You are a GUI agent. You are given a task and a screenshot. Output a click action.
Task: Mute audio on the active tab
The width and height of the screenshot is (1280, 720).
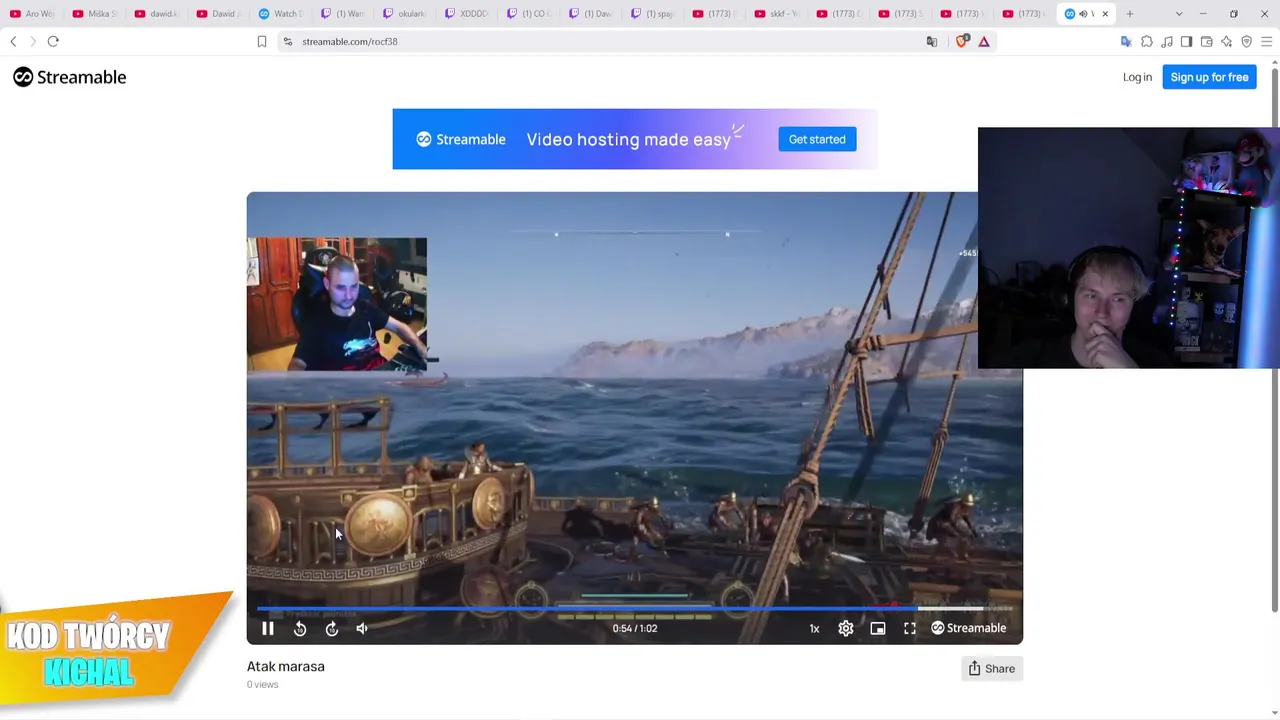tap(1083, 14)
